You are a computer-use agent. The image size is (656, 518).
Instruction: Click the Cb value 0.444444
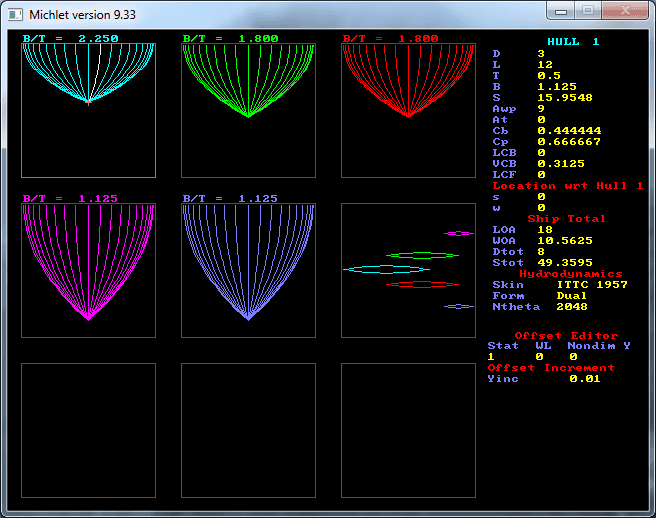569,131
